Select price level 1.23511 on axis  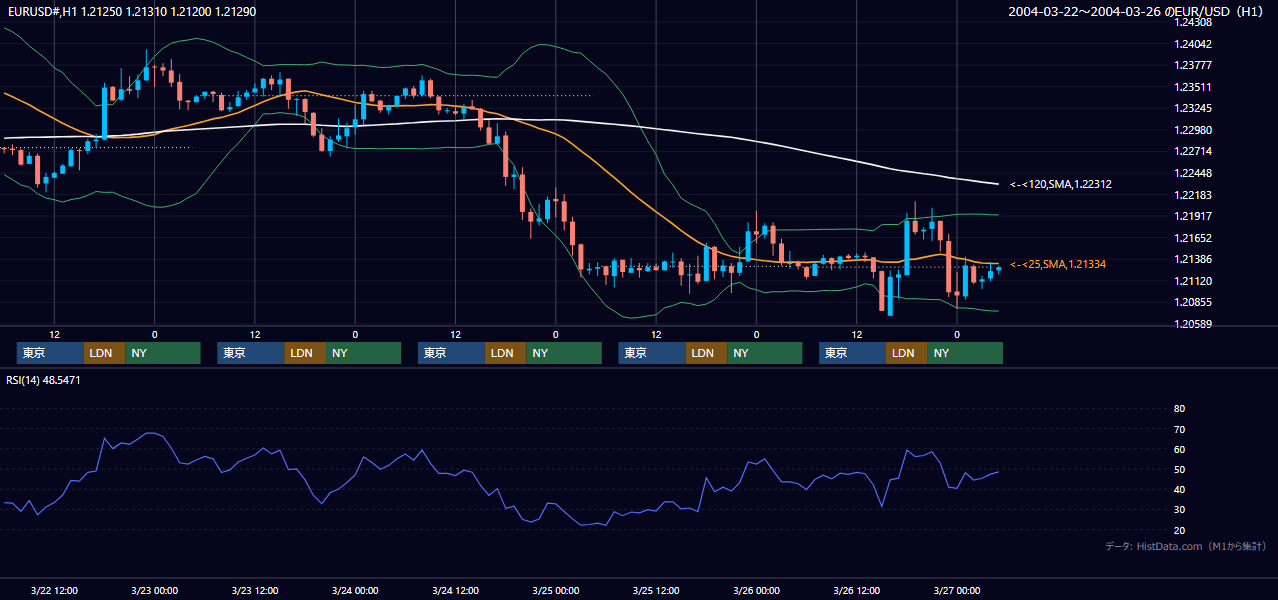1193,87
